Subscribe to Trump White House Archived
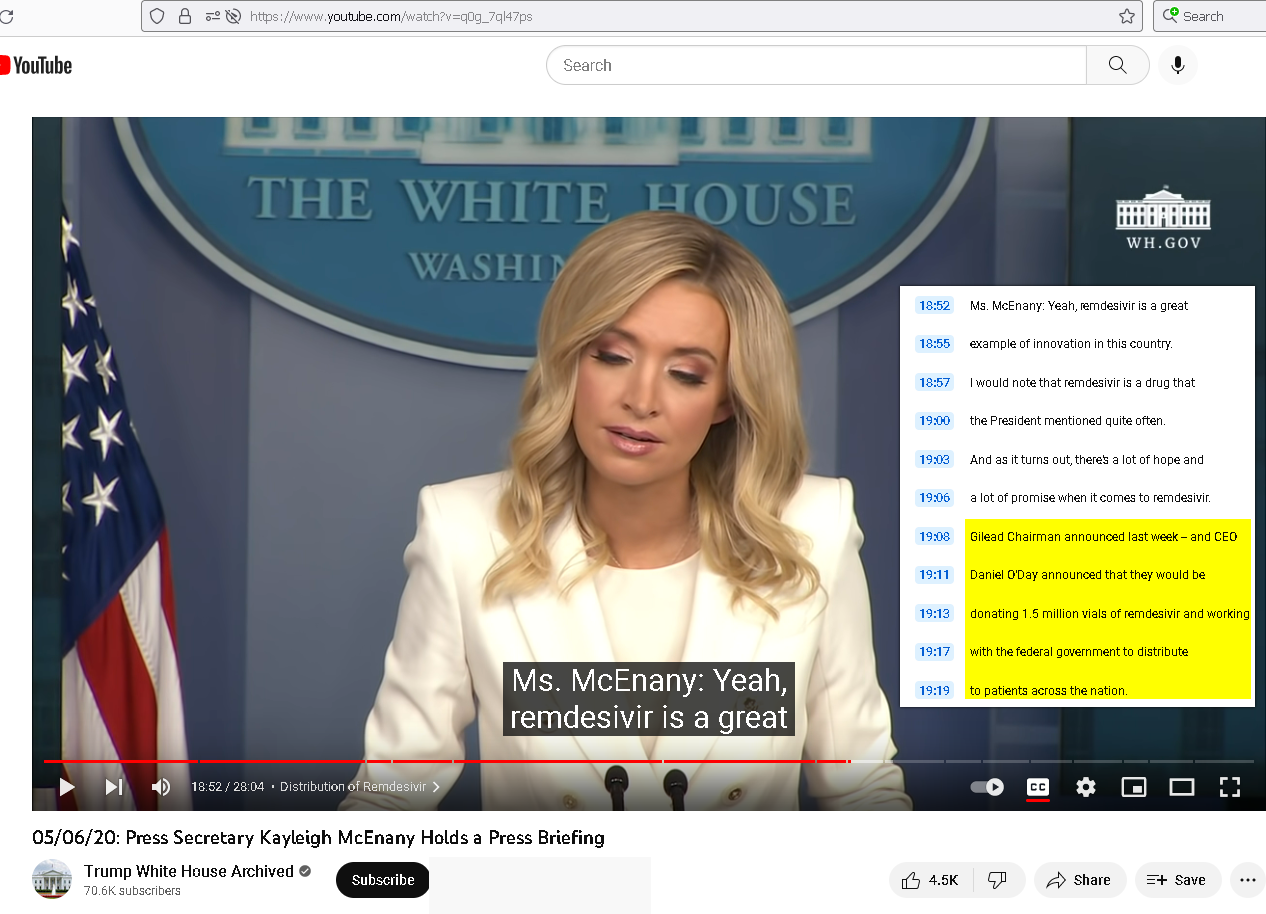 click(x=383, y=880)
